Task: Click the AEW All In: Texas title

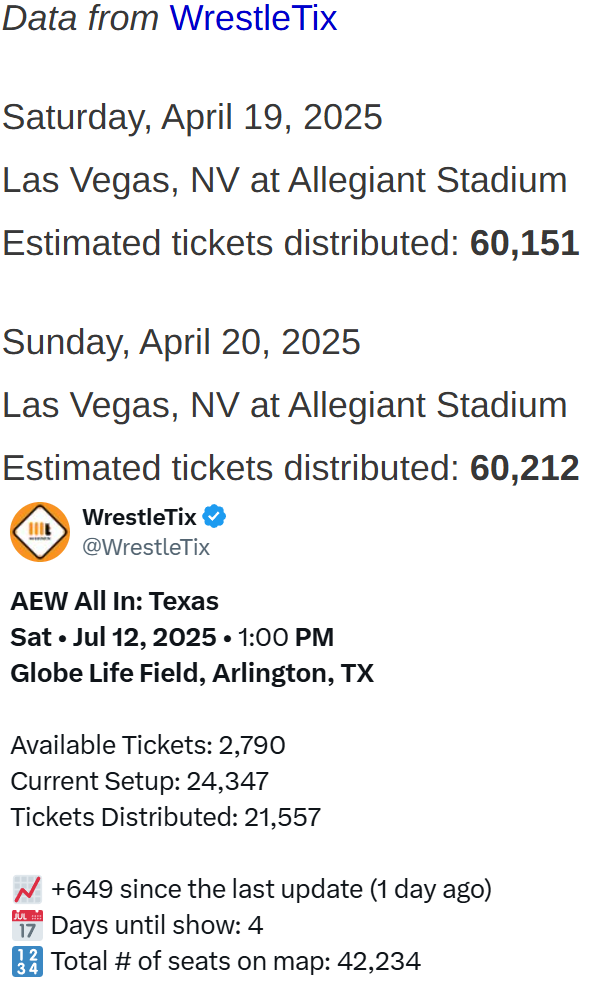Action: [114, 601]
